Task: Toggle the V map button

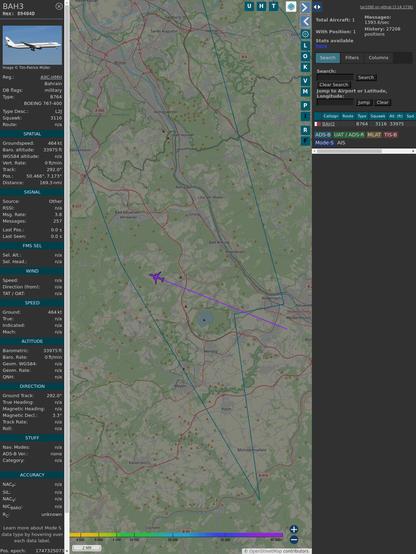Action: tap(305, 81)
